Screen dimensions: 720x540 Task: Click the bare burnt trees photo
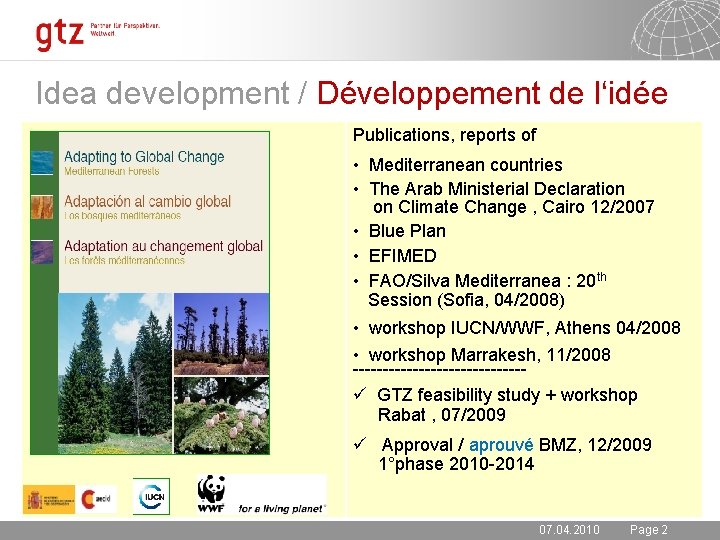click(222, 334)
